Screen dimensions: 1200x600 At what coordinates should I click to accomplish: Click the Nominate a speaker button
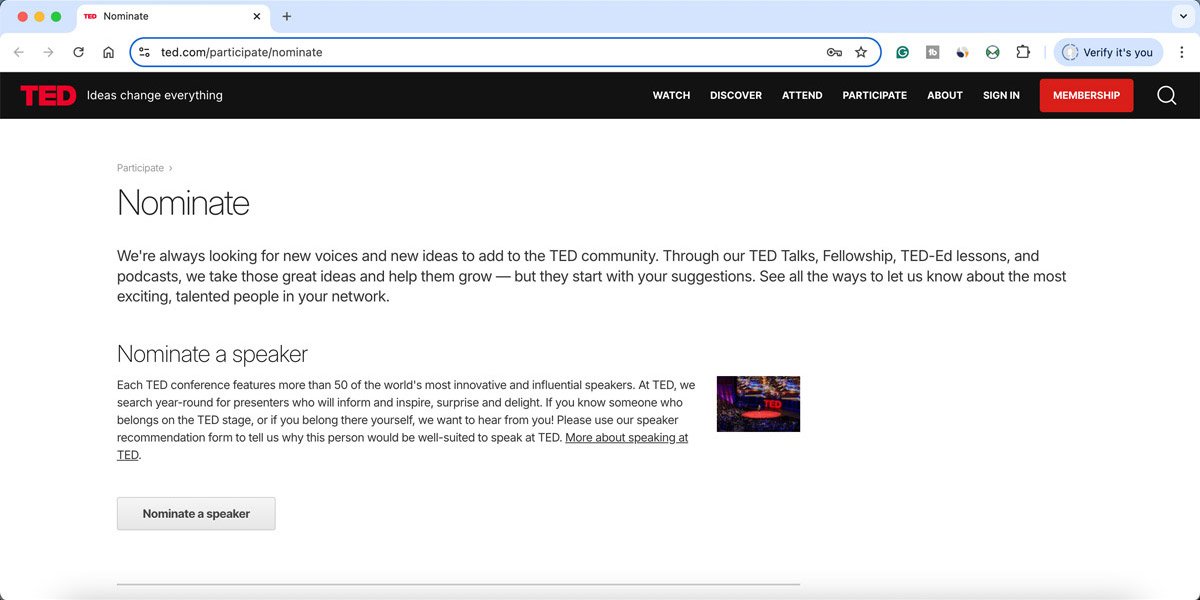(x=196, y=514)
